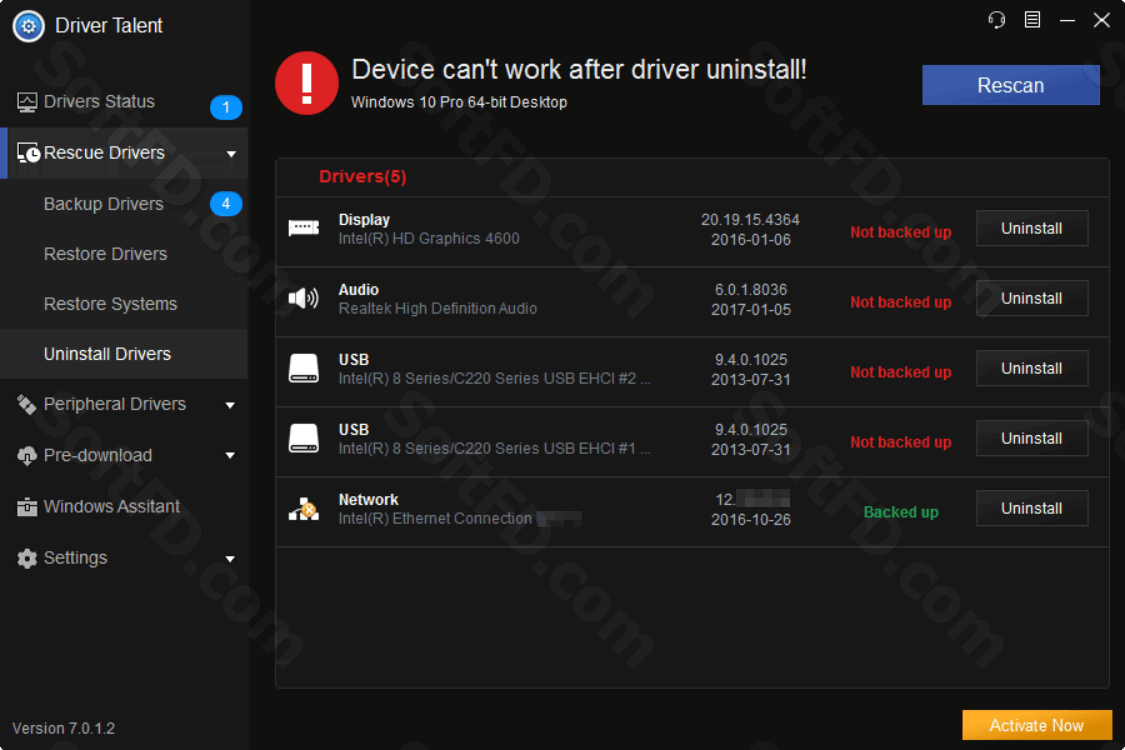Click the red exclamation warning icon
The height and width of the screenshot is (750, 1125).
point(307,83)
